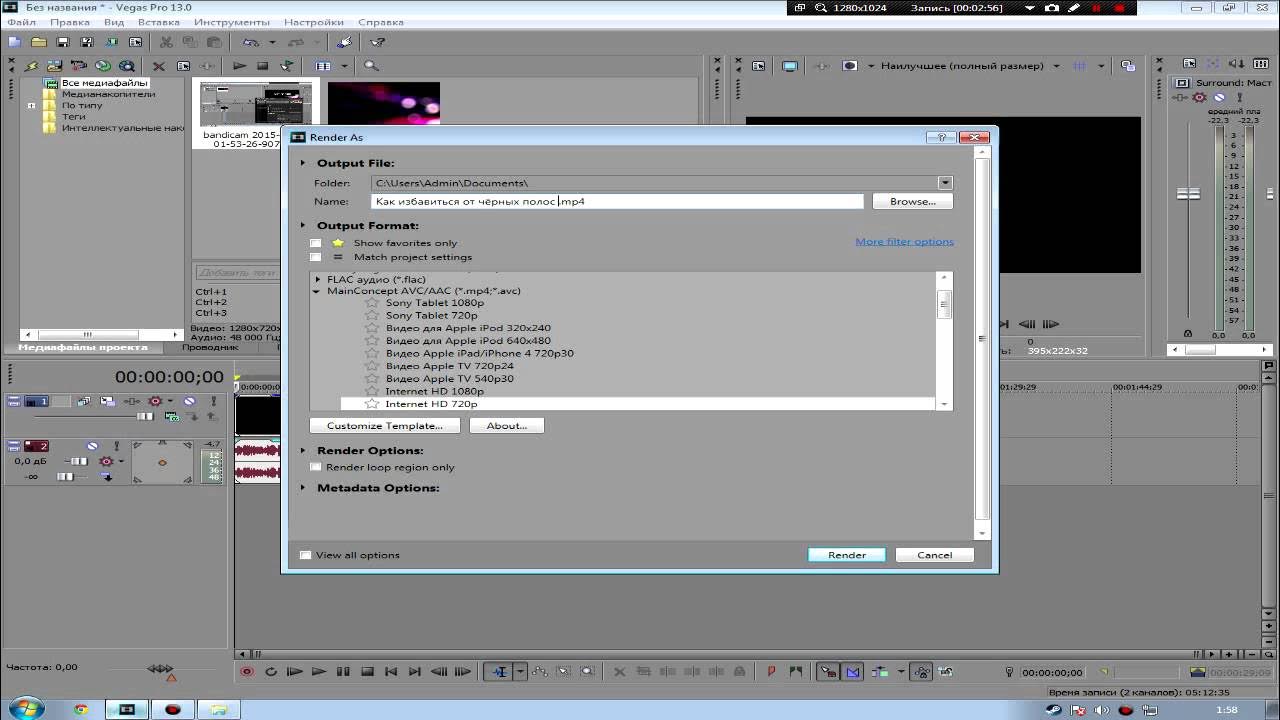
Task: Open the Инструменты menu
Action: point(232,22)
